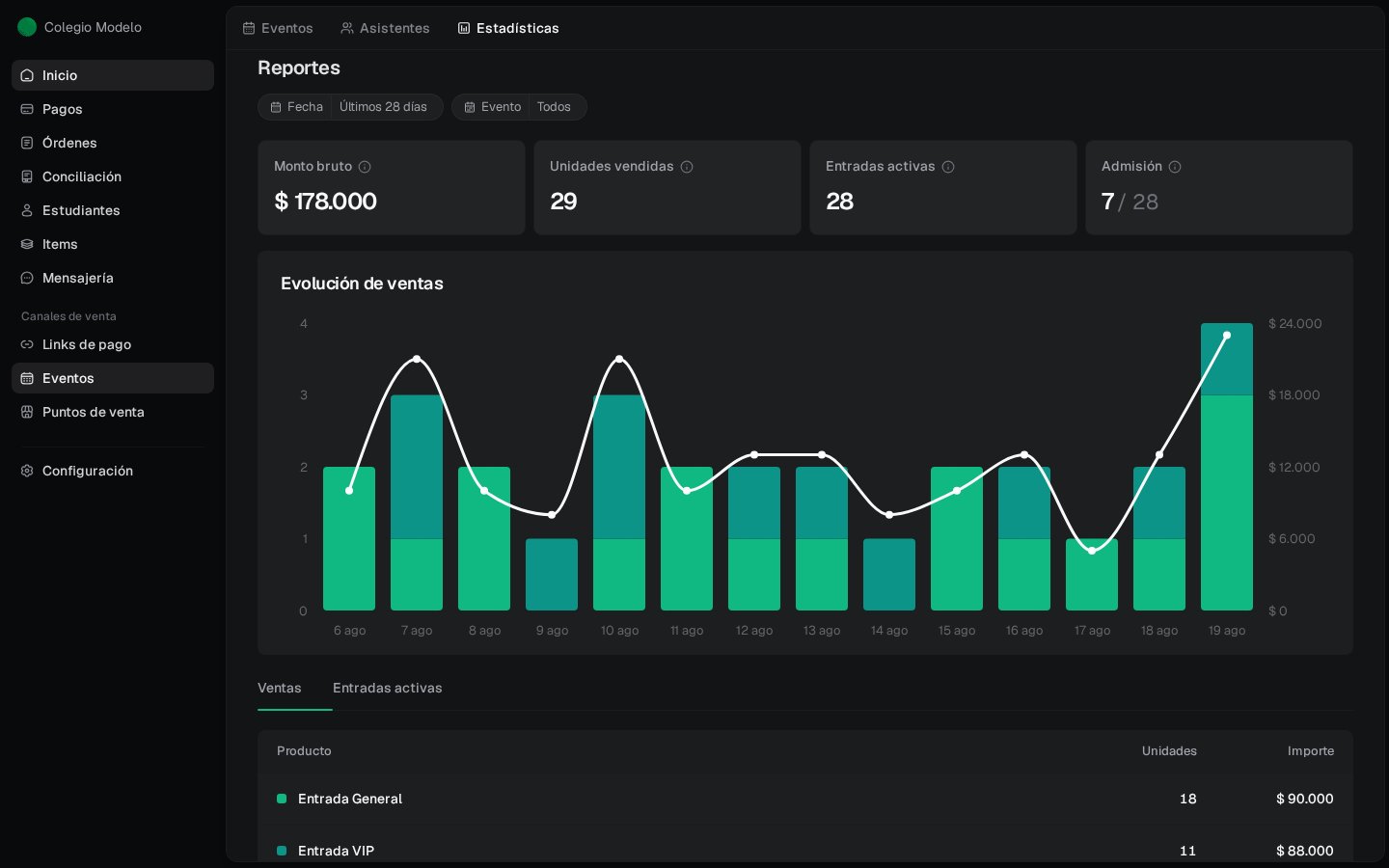
Task: Click the Órdenes list icon
Action: point(27,143)
